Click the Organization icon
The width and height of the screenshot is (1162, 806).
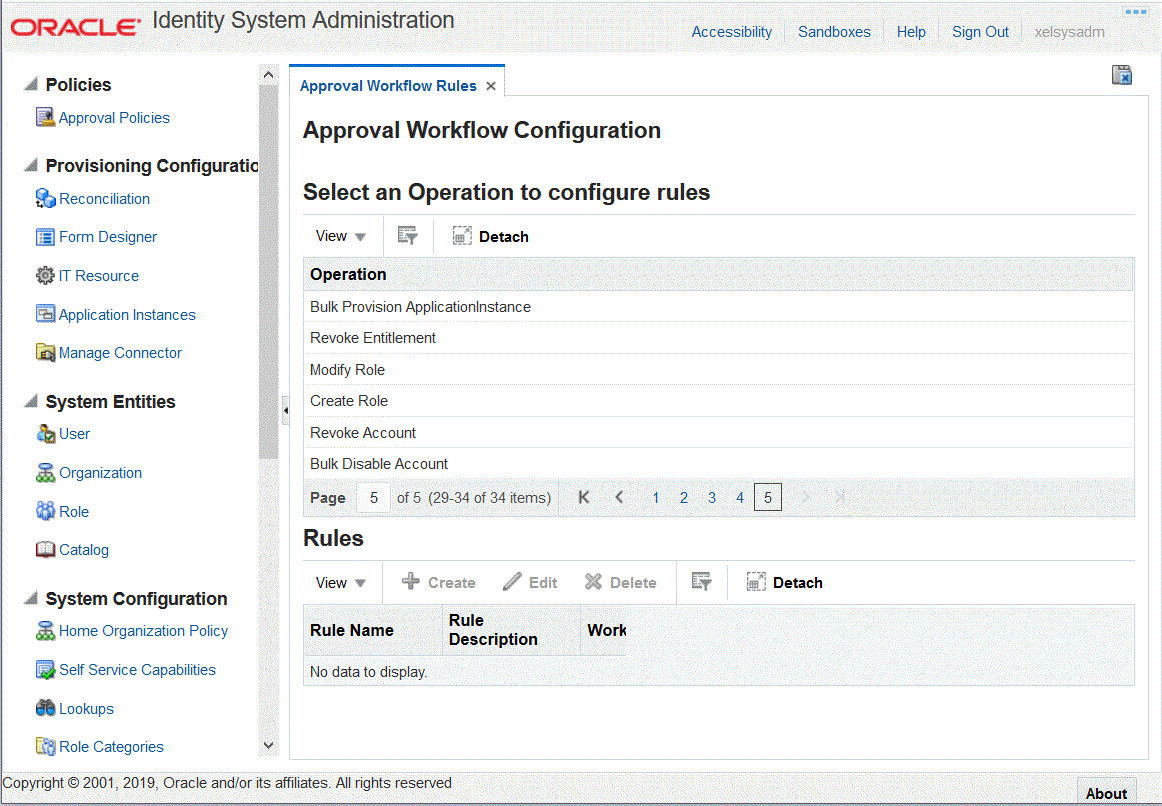[45, 473]
